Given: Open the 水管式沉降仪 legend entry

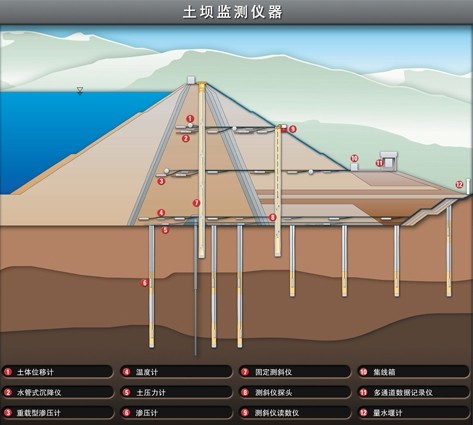Looking at the screenshot, I should coord(57,392).
